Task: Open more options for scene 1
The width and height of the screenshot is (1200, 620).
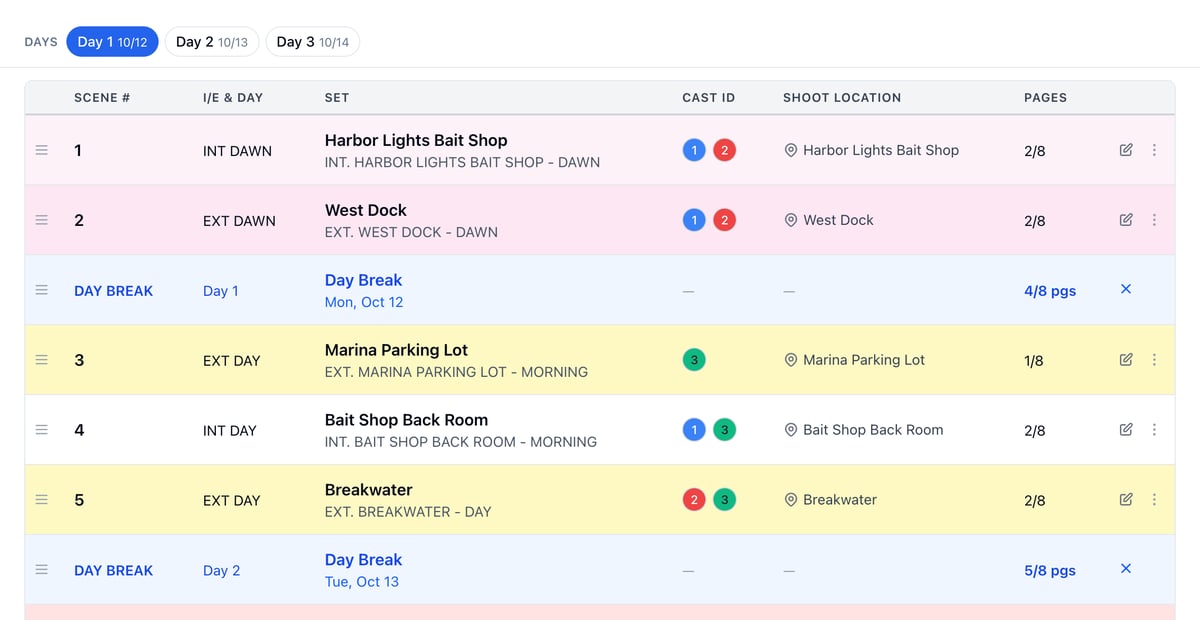Action: coord(1154,150)
